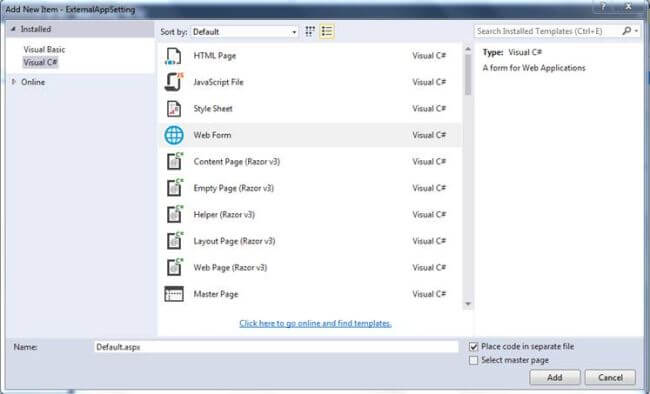Select Visual Basic in the tree
This screenshot has width=650, height=394.
pyautogui.click(x=44, y=50)
